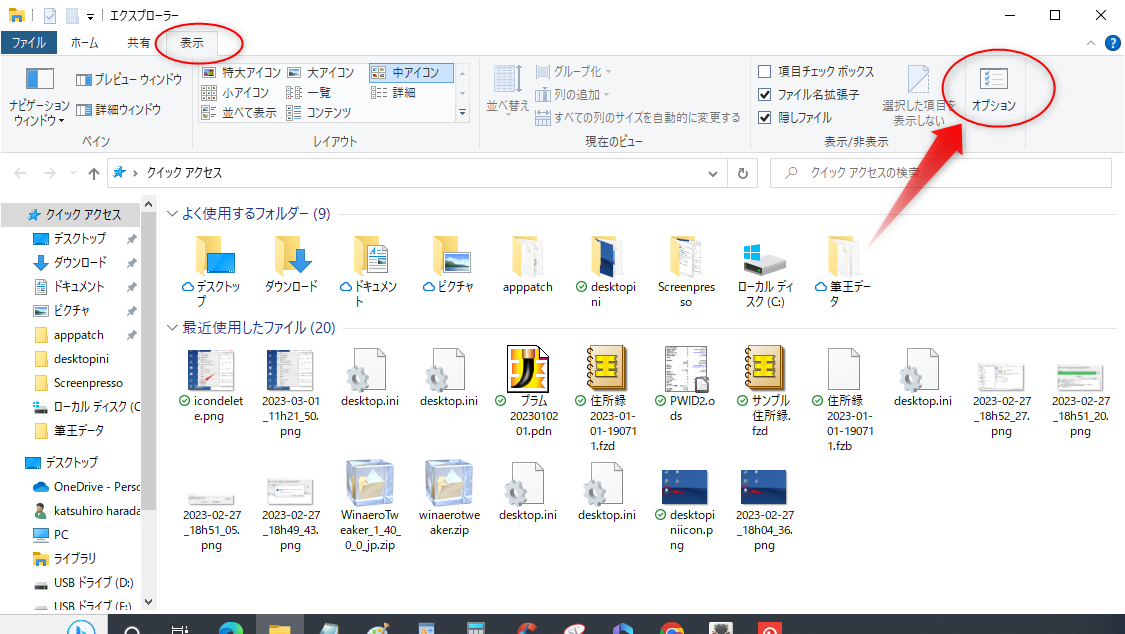Click the blue help question mark button
Screen dimensions: 1125x634
[1113, 42]
